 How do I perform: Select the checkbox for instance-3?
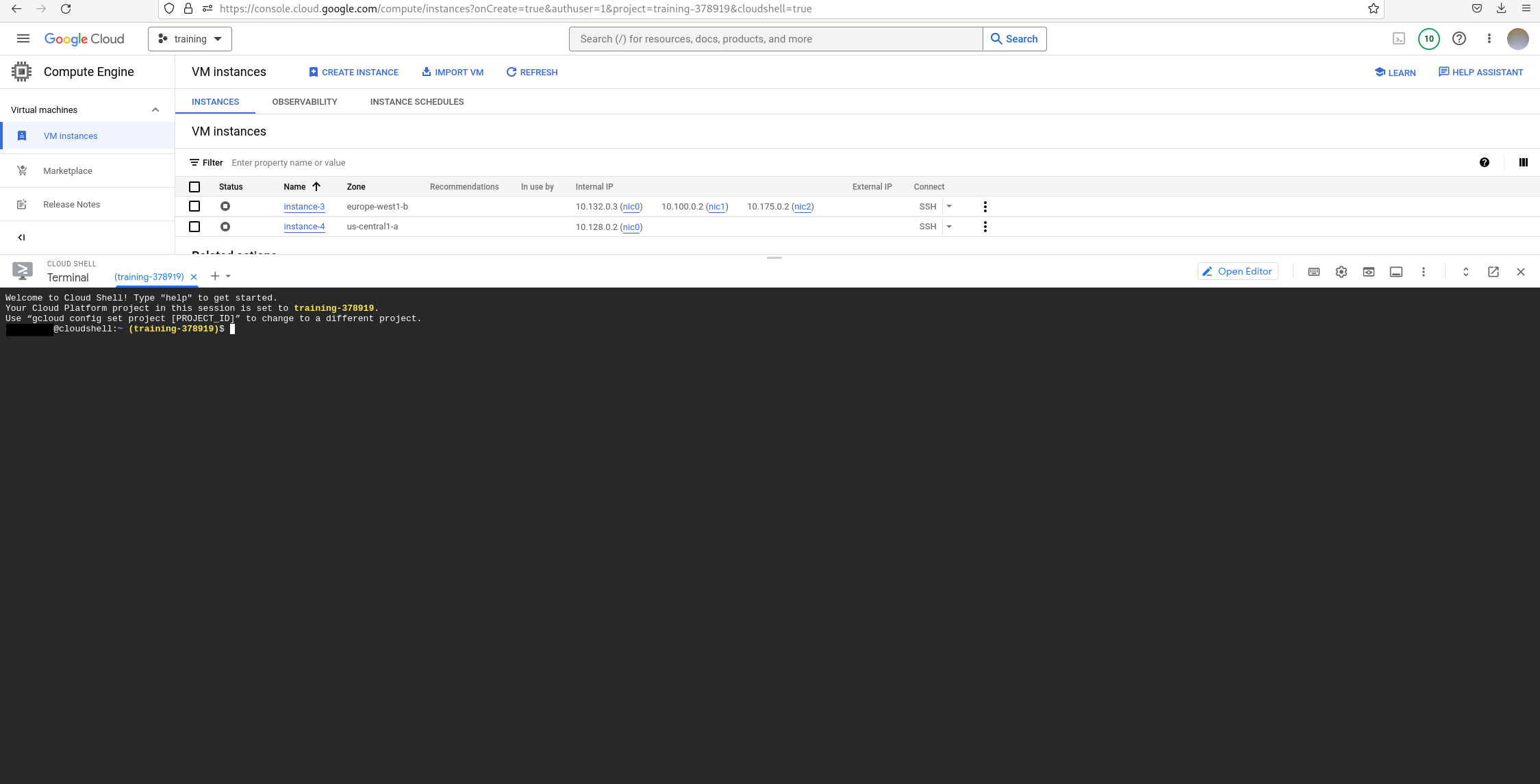pos(194,206)
